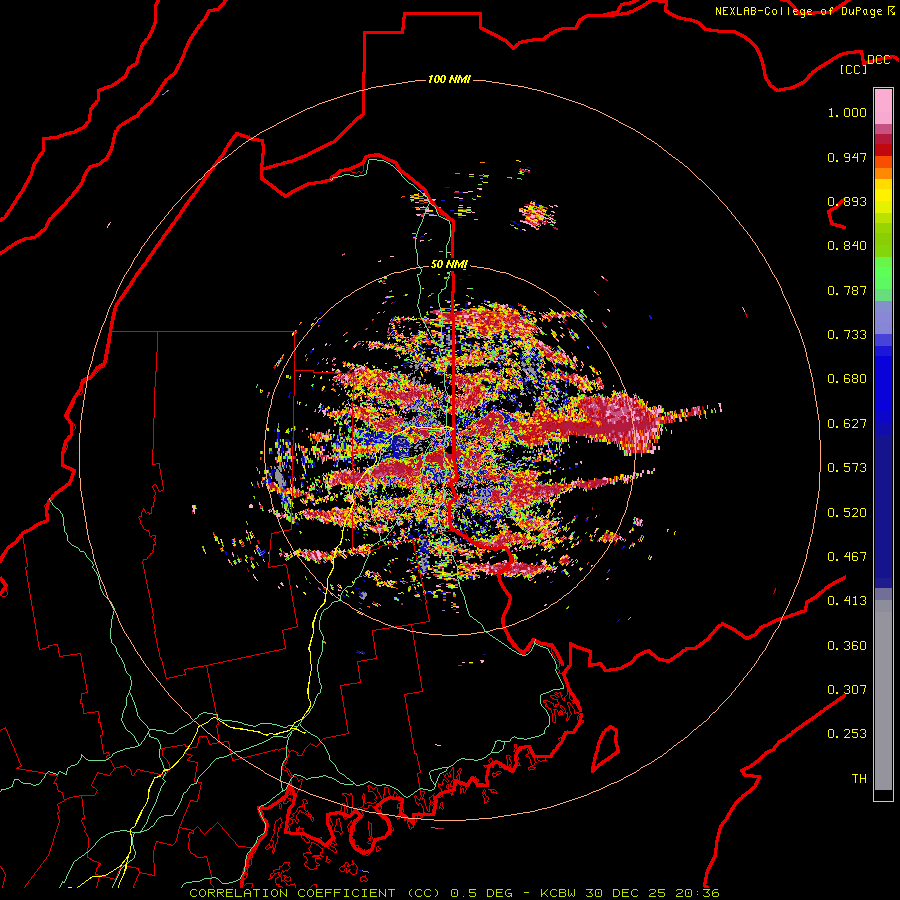Image resolution: width=900 pixels, height=900 pixels.
Task: Click the KCBW radar site identifier
Action: (560, 893)
